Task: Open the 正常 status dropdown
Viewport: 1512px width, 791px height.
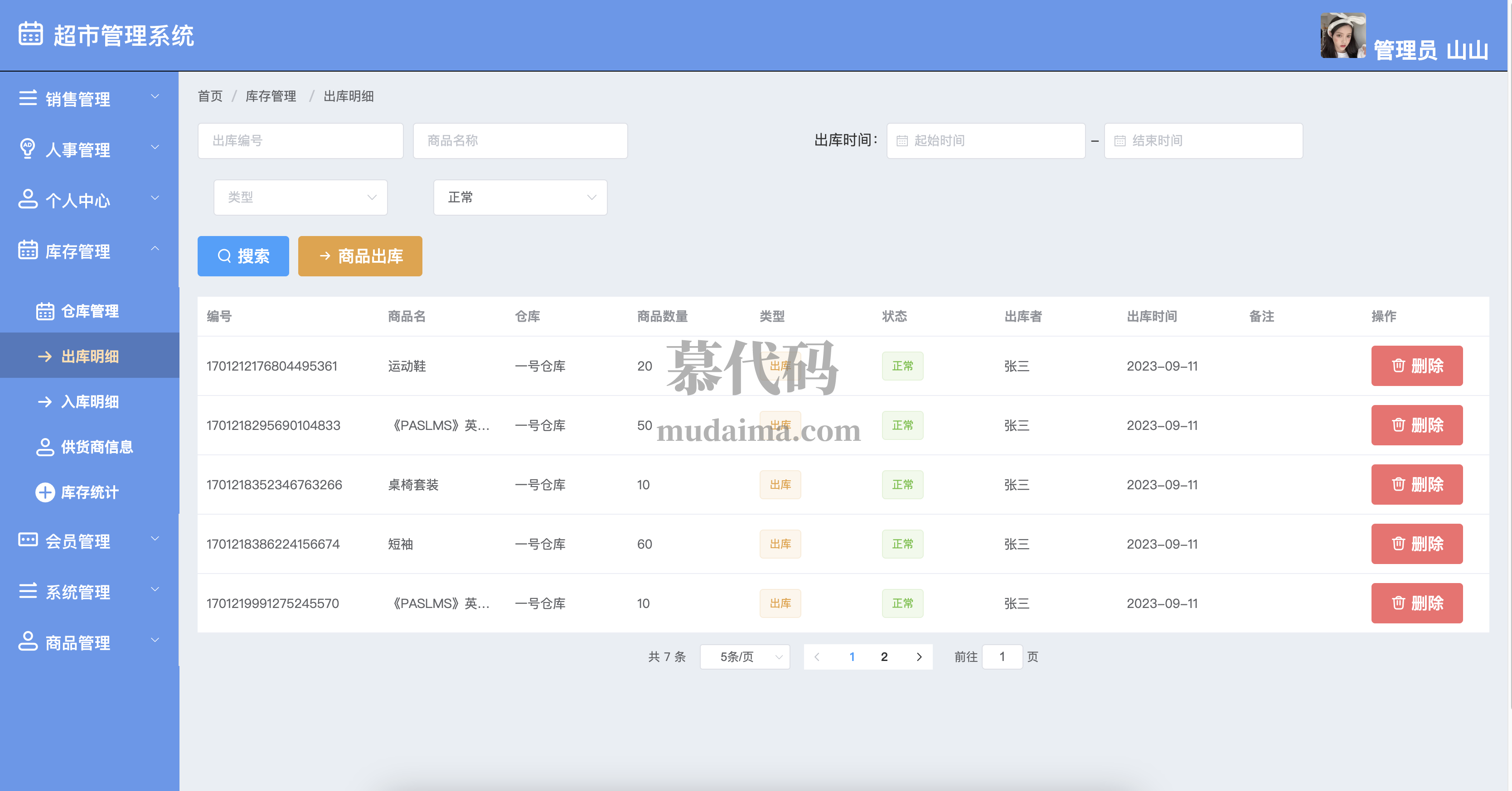Action: coord(519,197)
